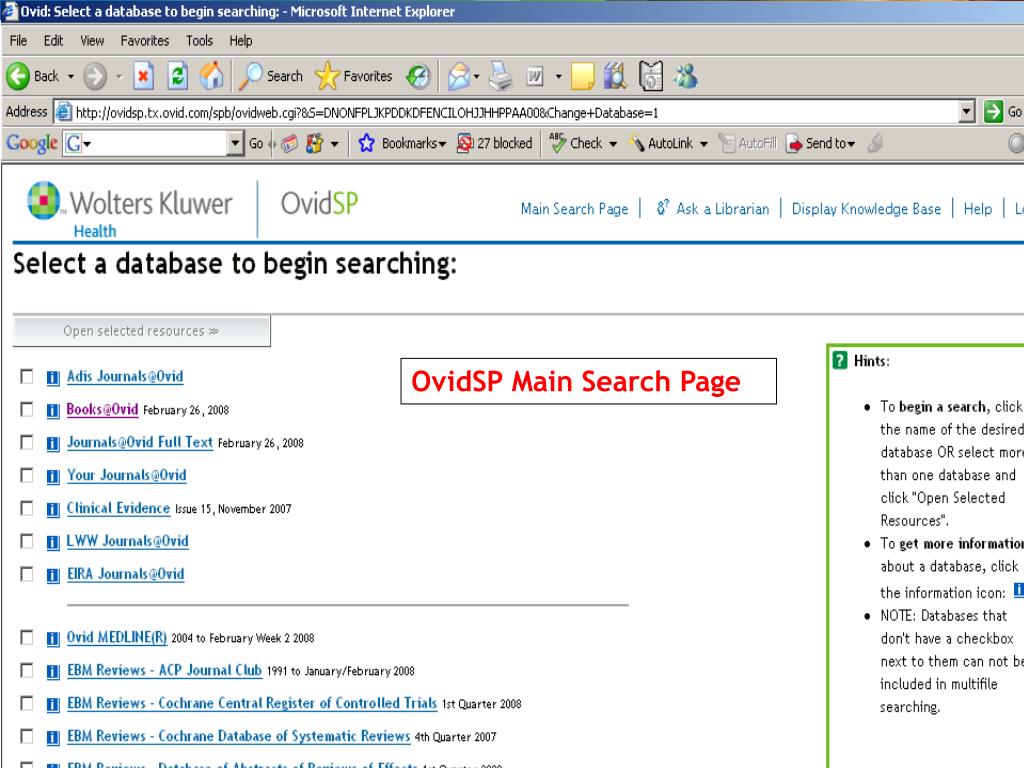Screen dimensions: 1024x768
Task: Expand the Mail button dropdown arrow
Action: (476, 77)
